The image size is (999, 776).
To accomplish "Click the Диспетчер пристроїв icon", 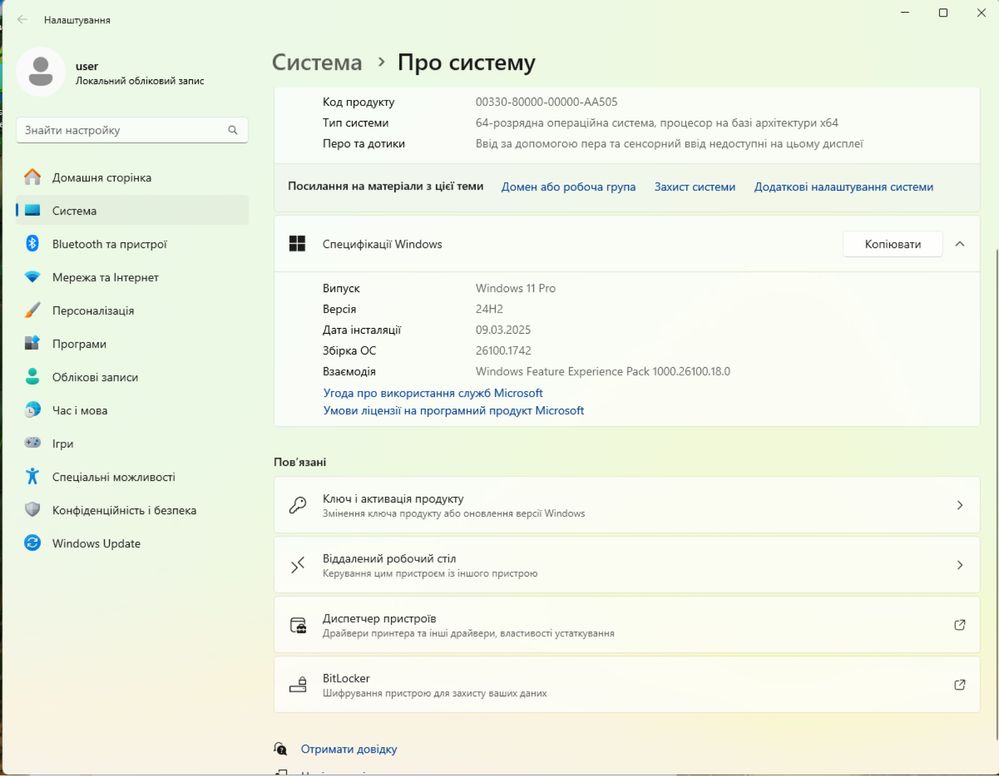I will click(298, 625).
